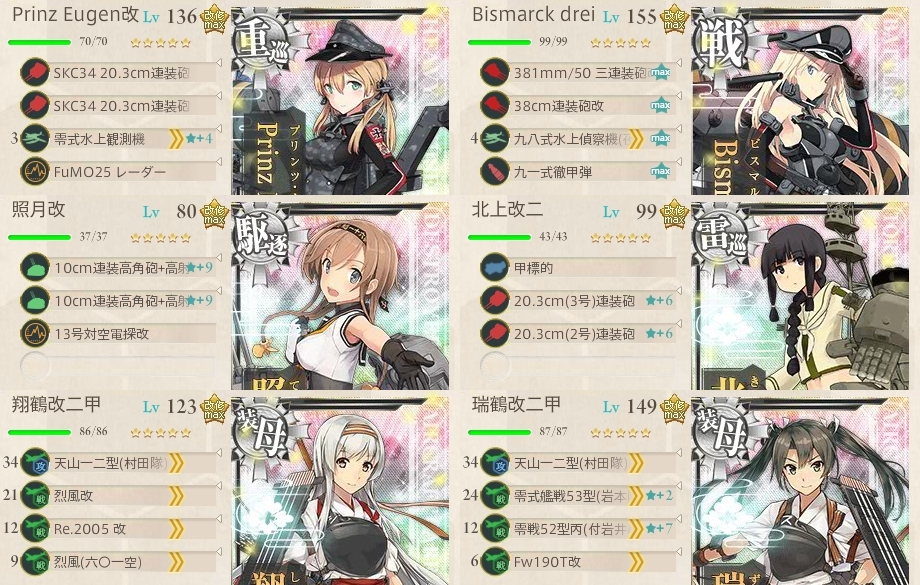The image size is (920, 585).
Task: Click the fighter icon beside Fw190T改
Action: point(495,562)
